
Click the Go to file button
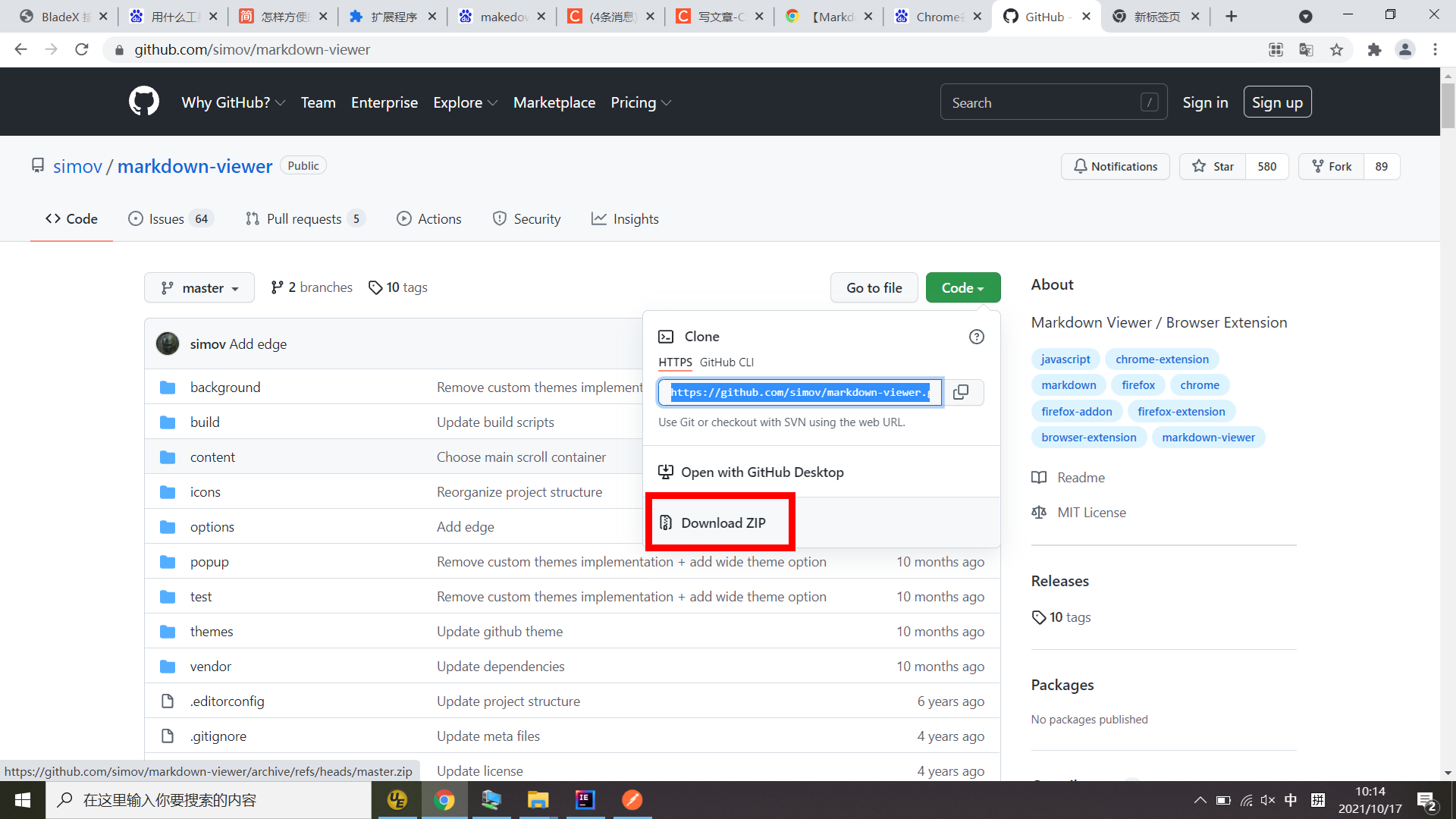pos(874,287)
